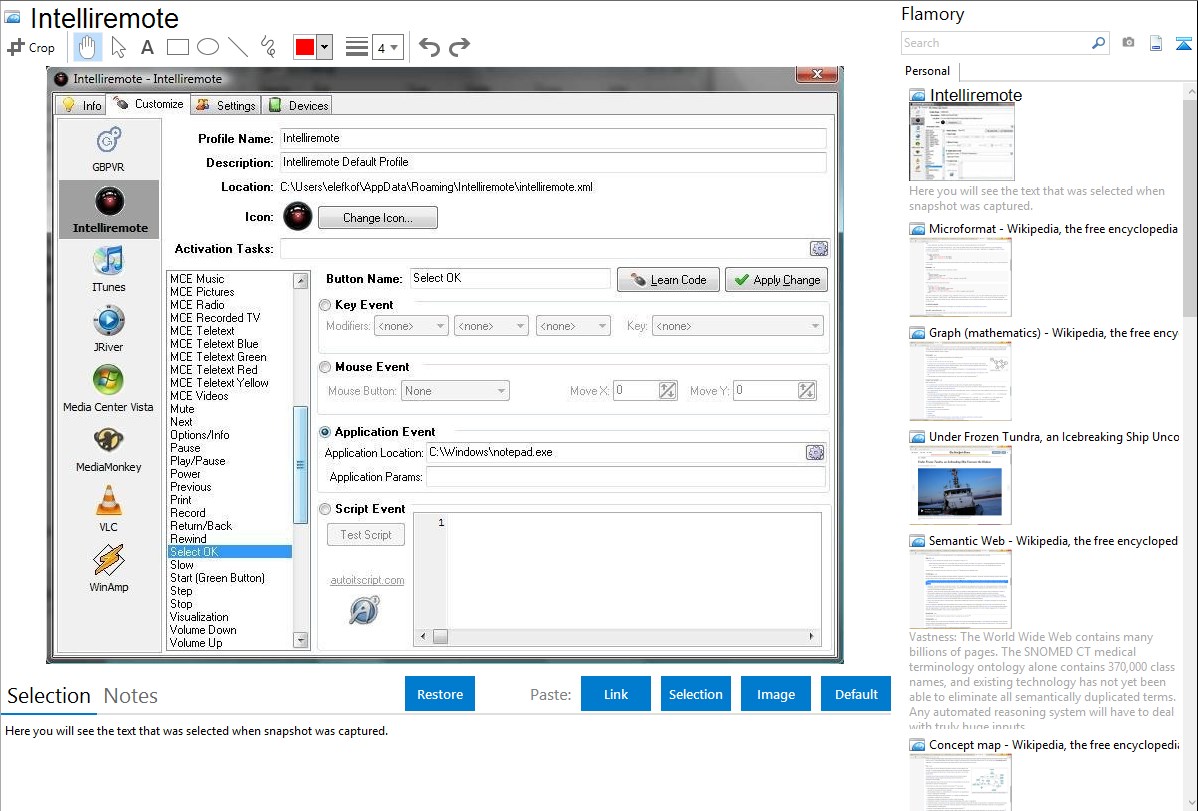Click in the Button Name field
This screenshot has height=811, width=1198.
tap(510, 278)
